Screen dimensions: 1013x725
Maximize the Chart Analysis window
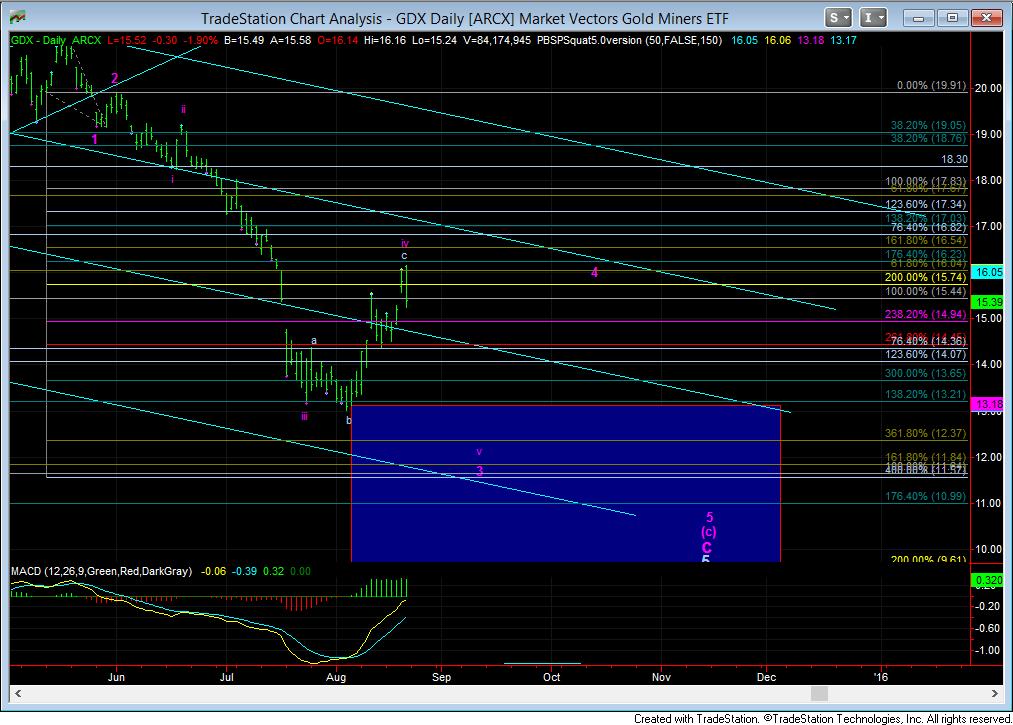tap(952, 17)
